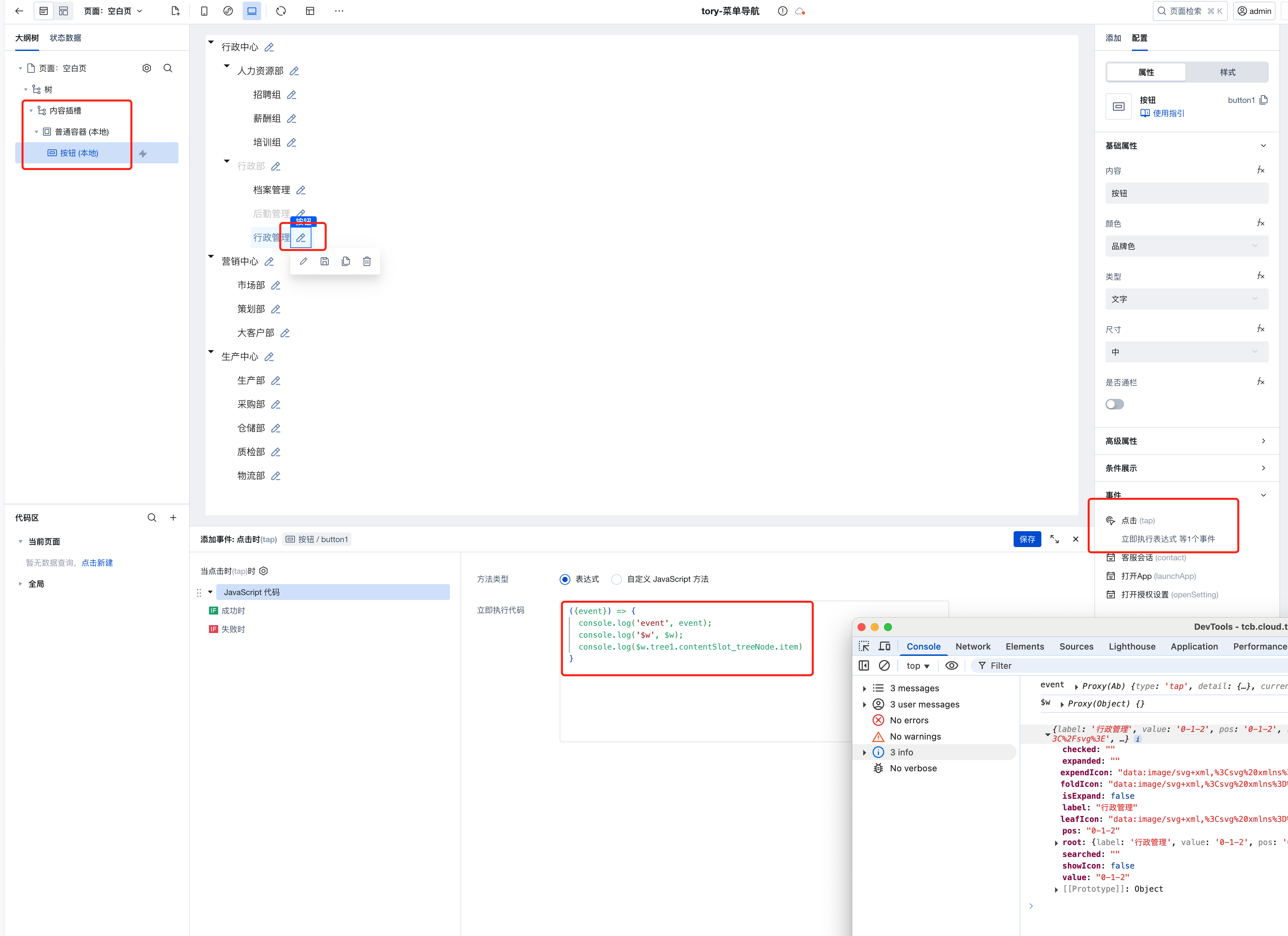Viewport: 1288px width, 936px height.
Task: Click the fx icon next to 内容 property
Action: [1260, 170]
